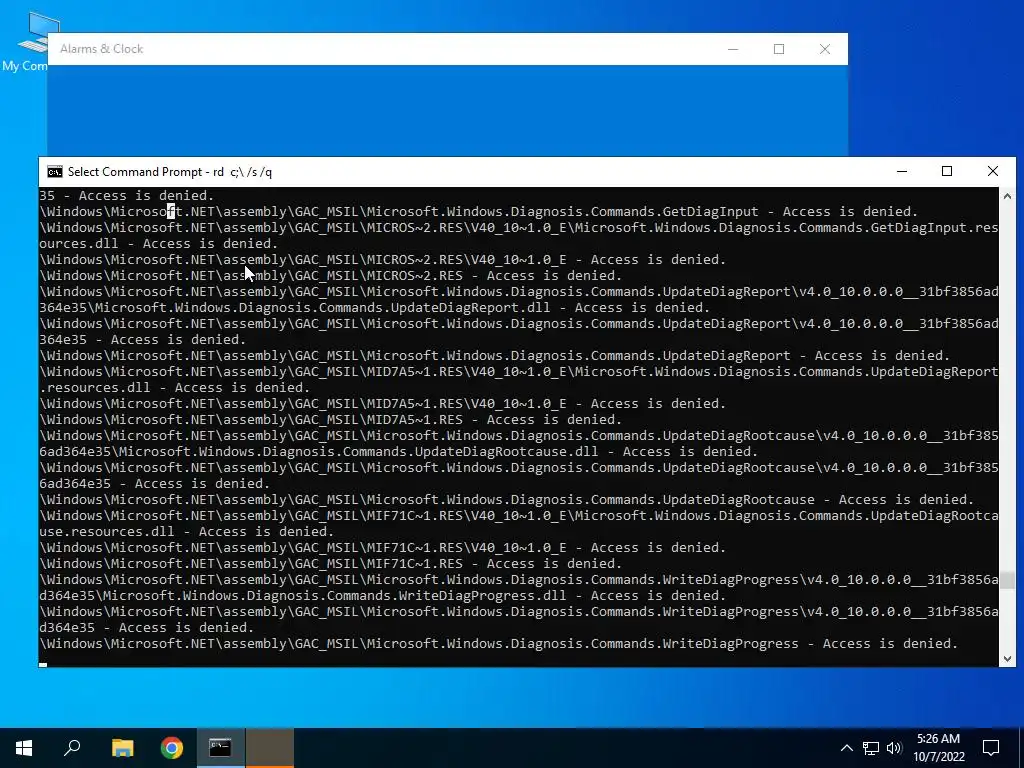Maximize the Command Prompt window

(x=947, y=172)
